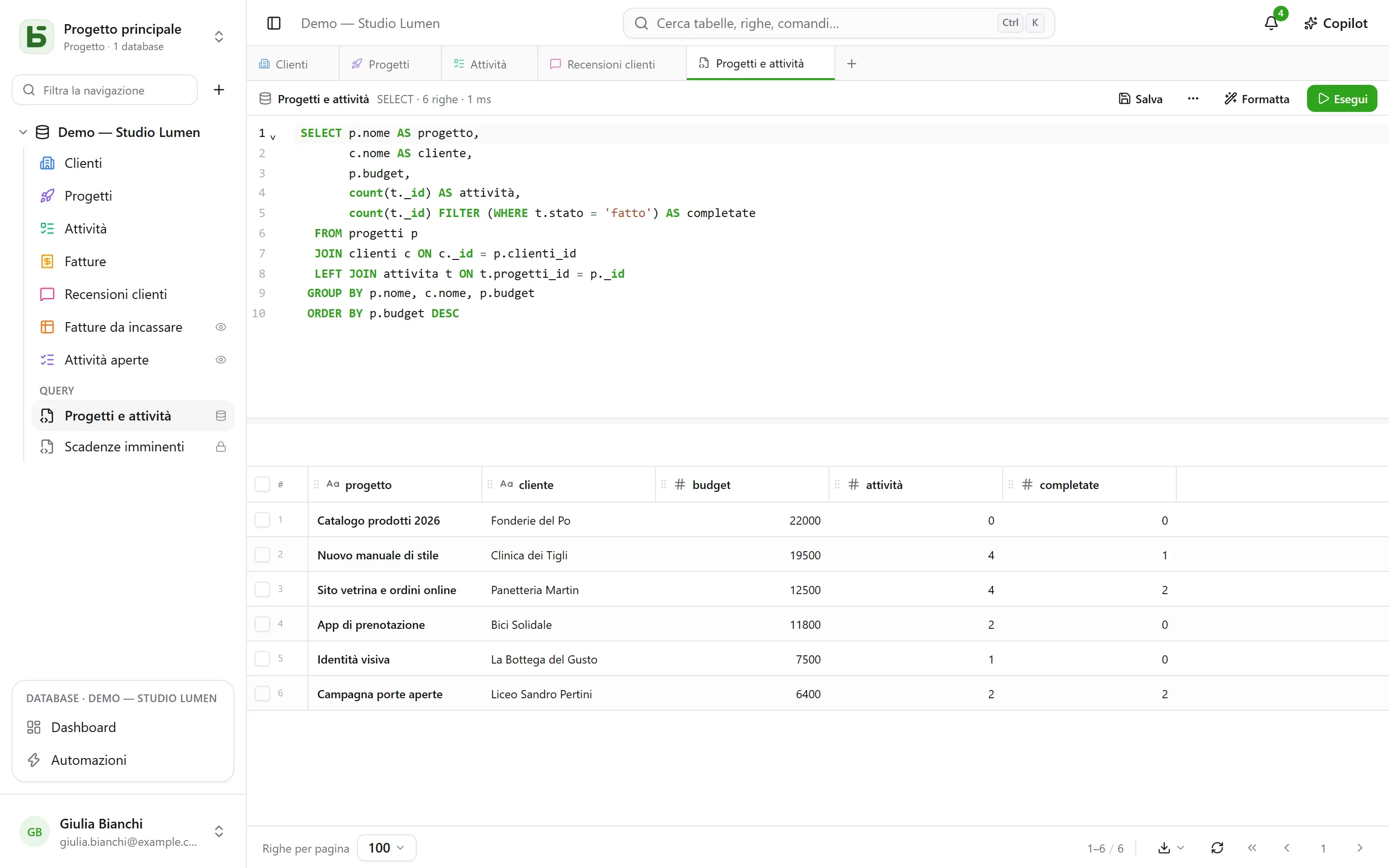Screen dimensions: 1389x868
Task: Click lock icon beside Scadenze imminenti
Action: click(220, 447)
